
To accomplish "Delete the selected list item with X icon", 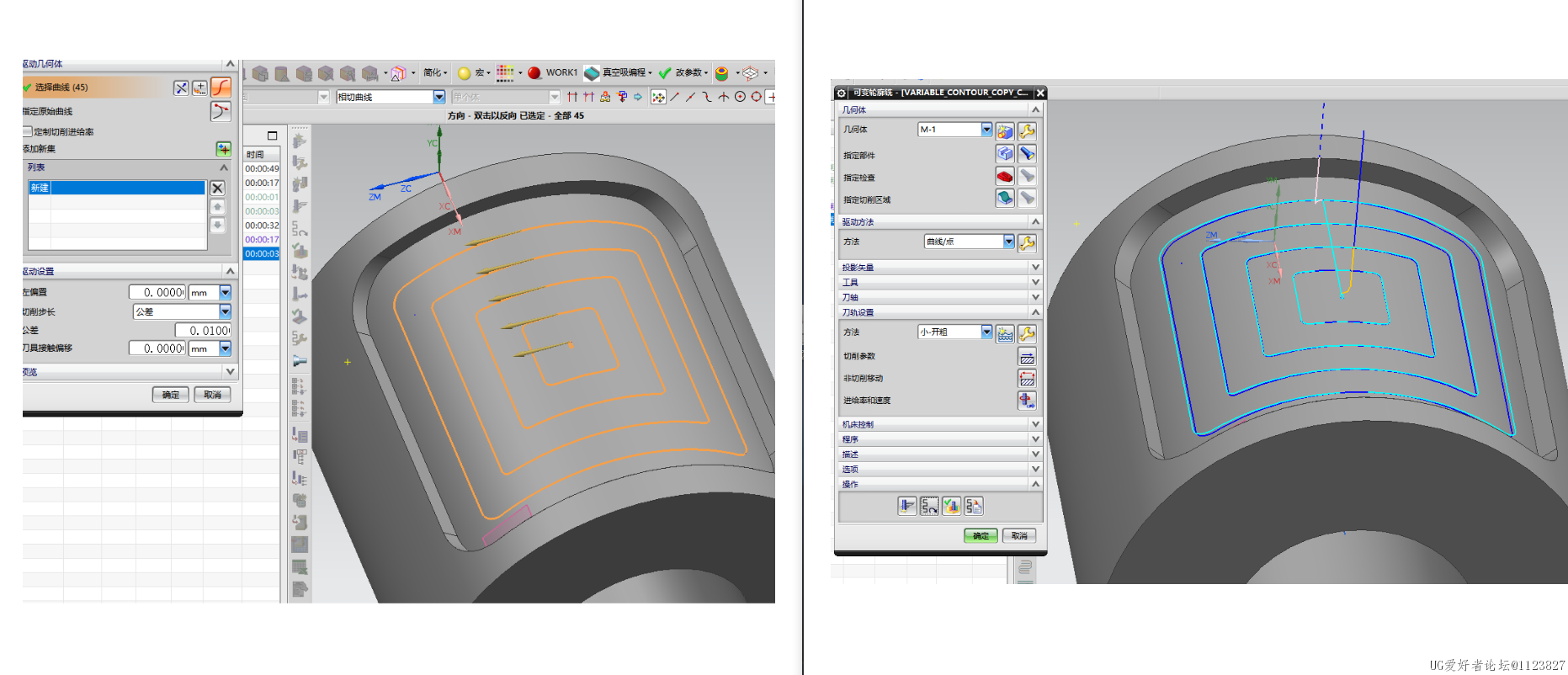I will coord(217,189).
